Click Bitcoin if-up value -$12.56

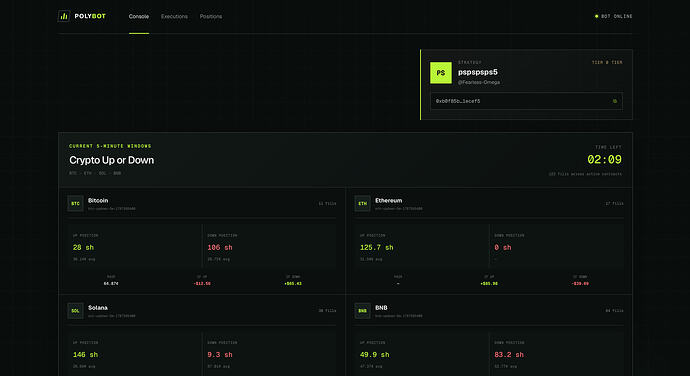pyautogui.click(x=202, y=284)
